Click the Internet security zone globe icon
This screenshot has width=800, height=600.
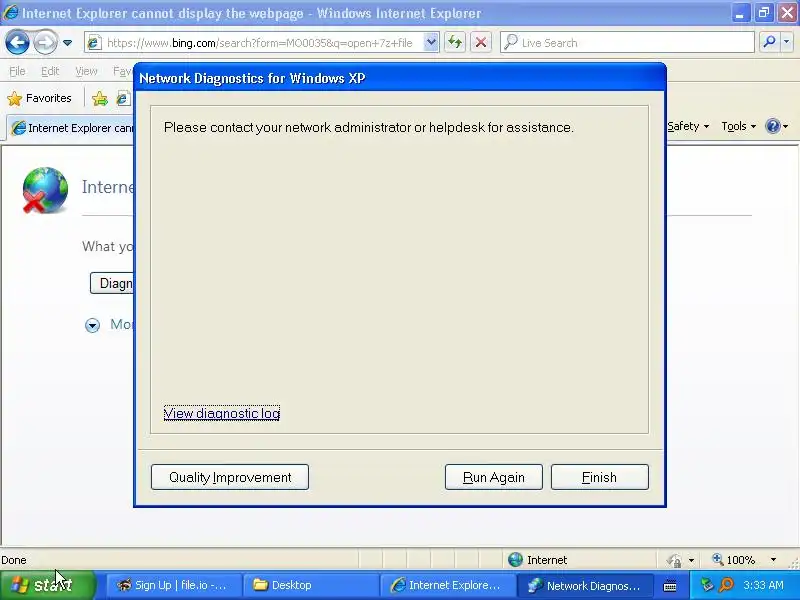pos(515,560)
